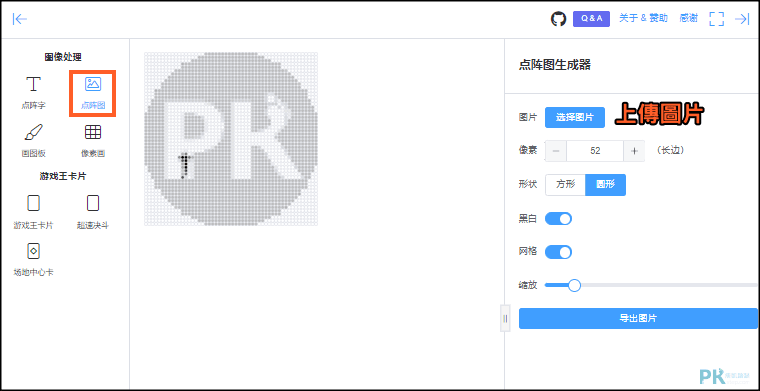Click the 图像处理 section heading
This screenshot has height=391, width=760.
[63, 57]
